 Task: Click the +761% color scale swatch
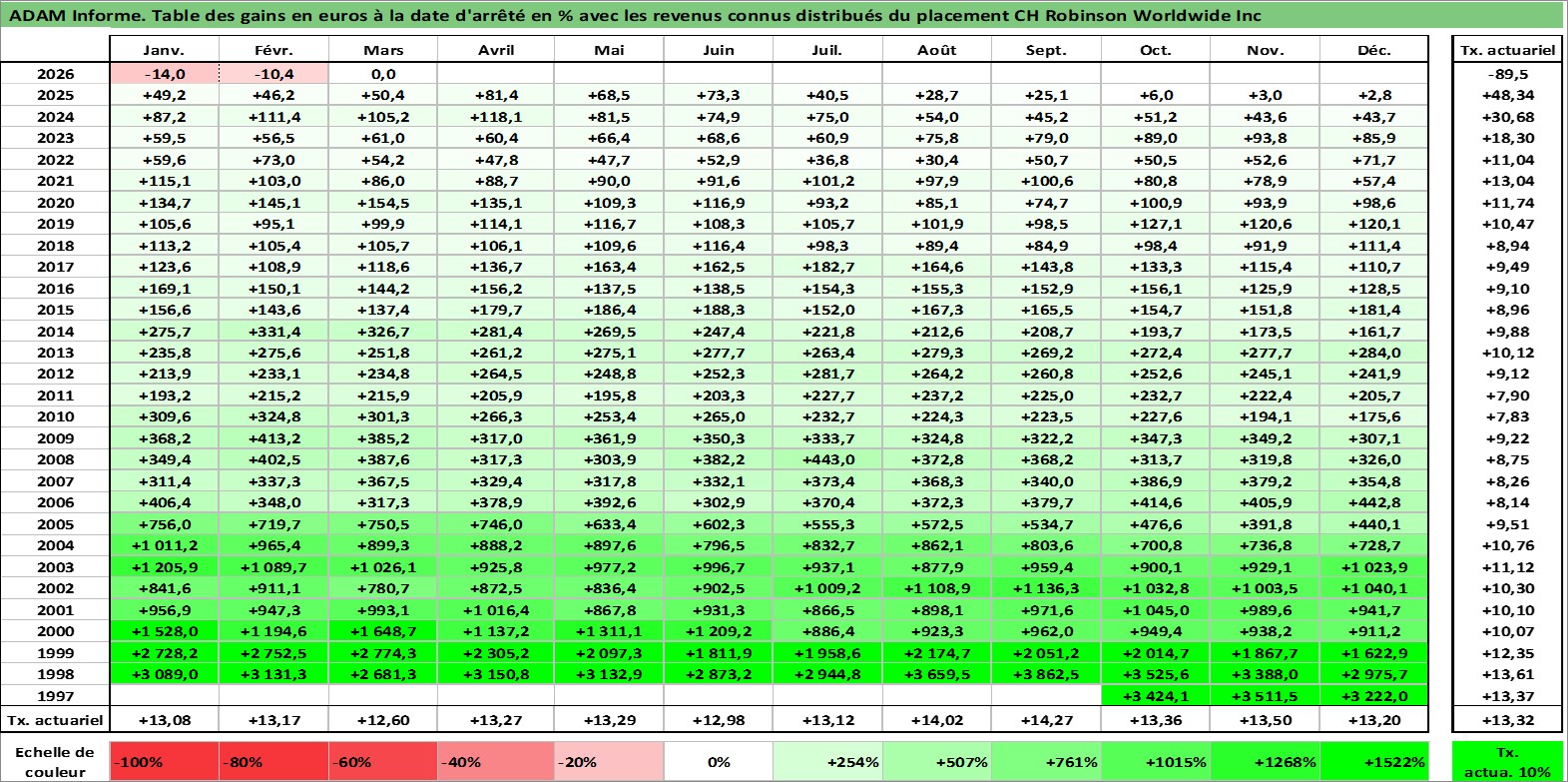tap(1046, 761)
